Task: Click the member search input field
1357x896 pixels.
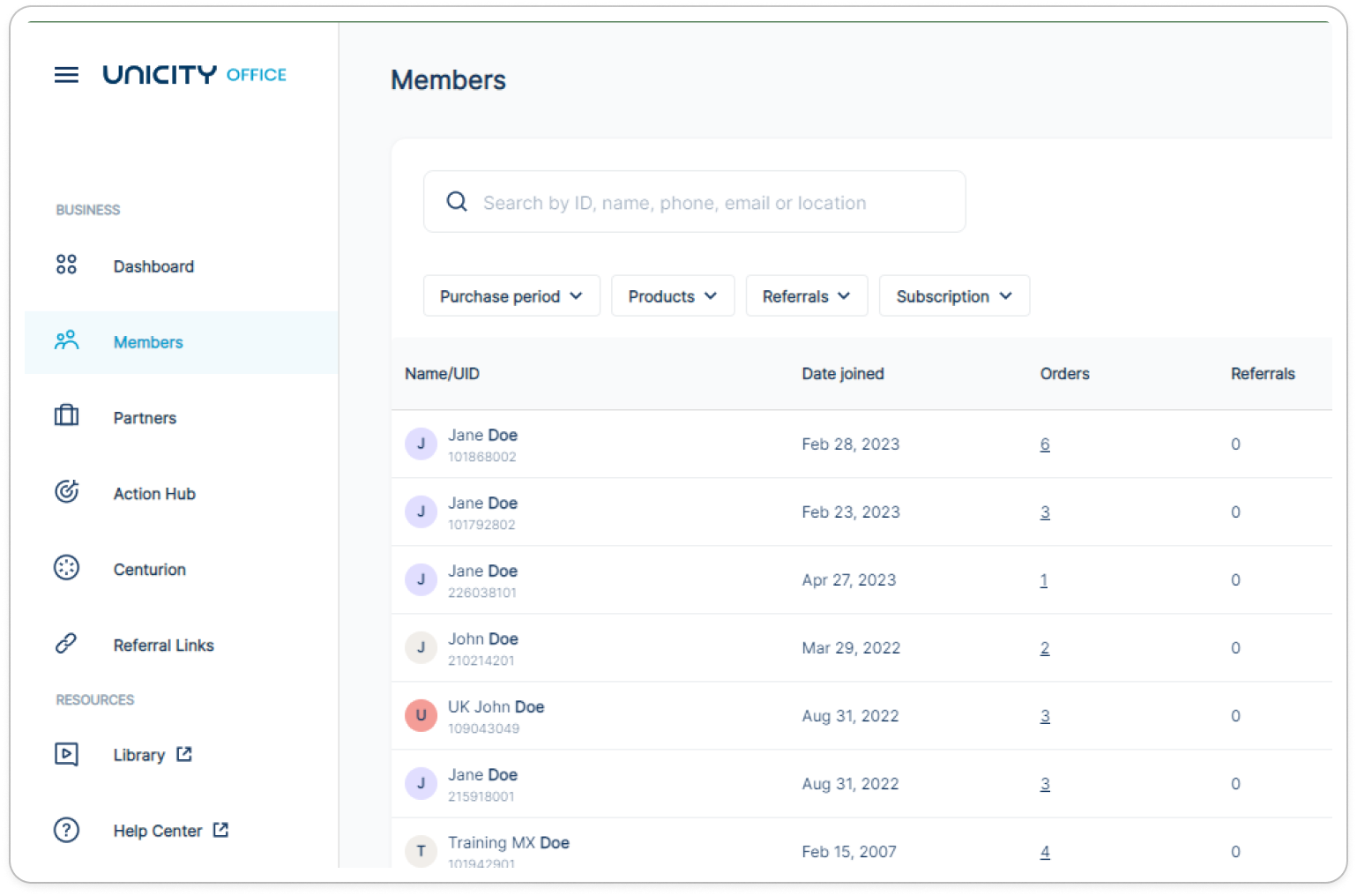Action: (694, 203)
